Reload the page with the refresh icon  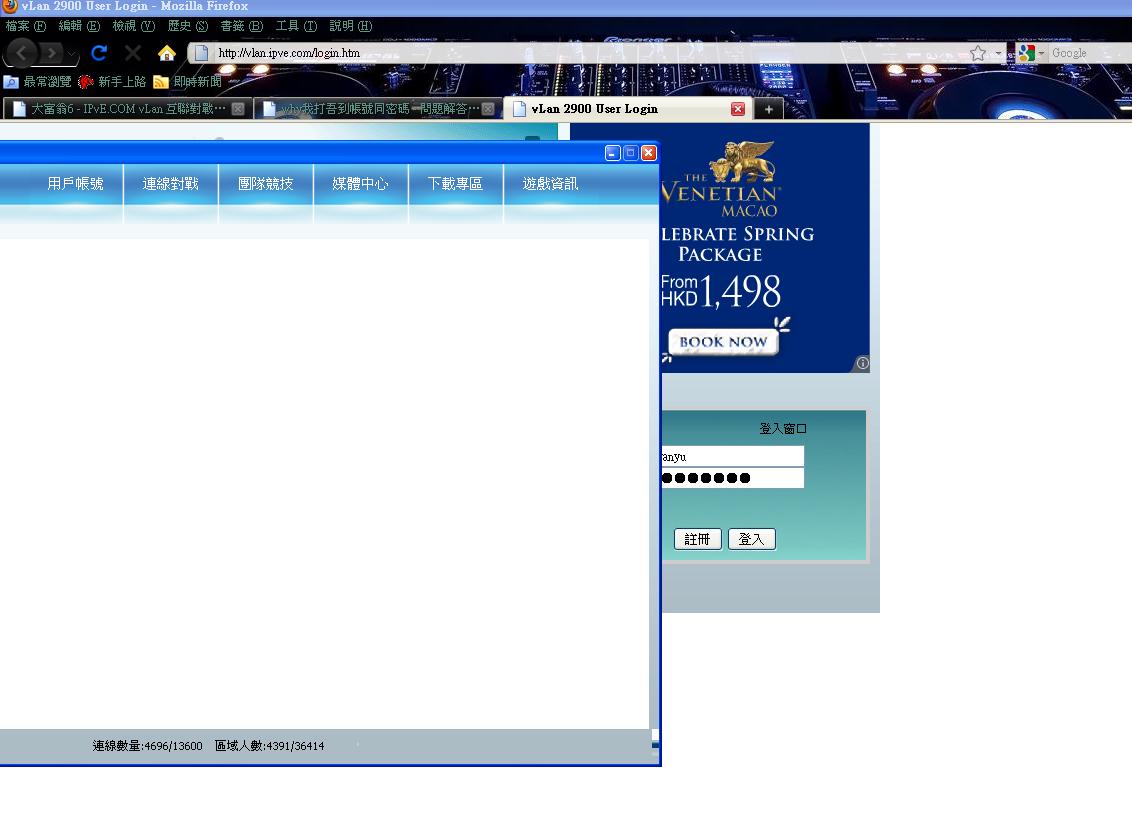(x=99, y=53)
